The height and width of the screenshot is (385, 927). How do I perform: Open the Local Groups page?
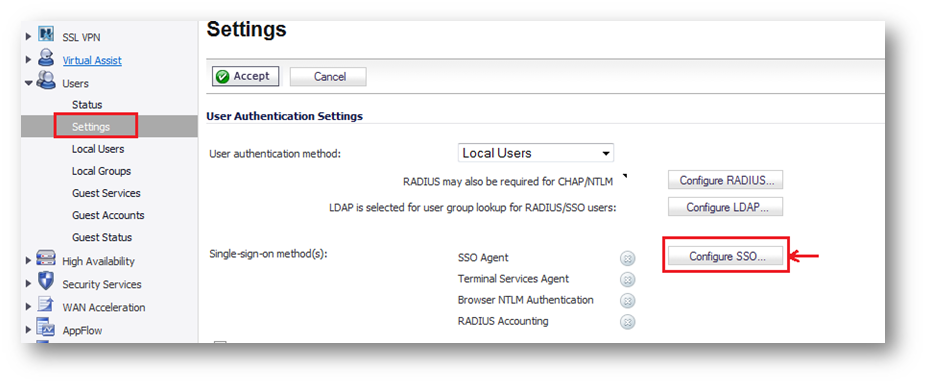point(101,171)
